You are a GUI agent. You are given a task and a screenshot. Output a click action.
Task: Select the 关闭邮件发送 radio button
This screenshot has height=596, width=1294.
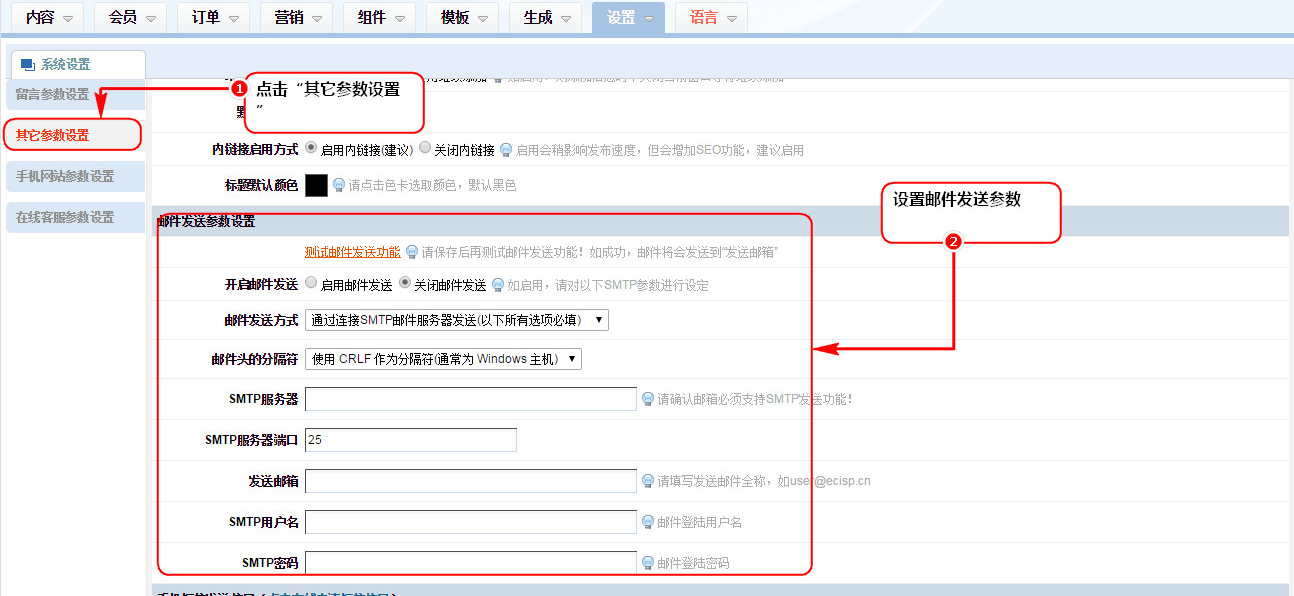pyautogui.click(x=405, y=283)
